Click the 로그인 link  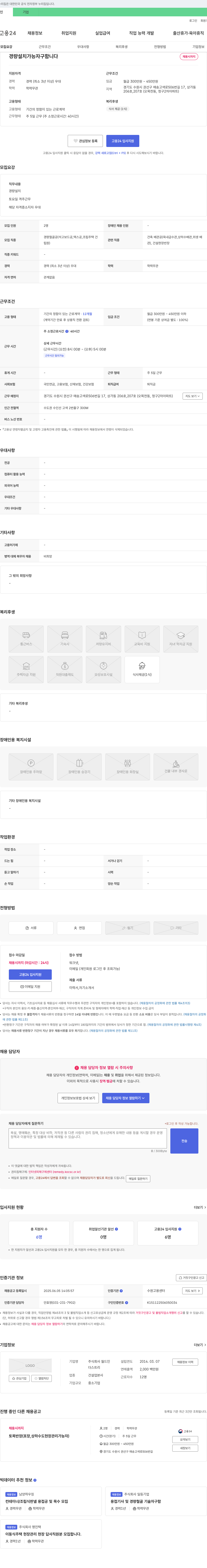pyautogui.click(x=193, y=21)
